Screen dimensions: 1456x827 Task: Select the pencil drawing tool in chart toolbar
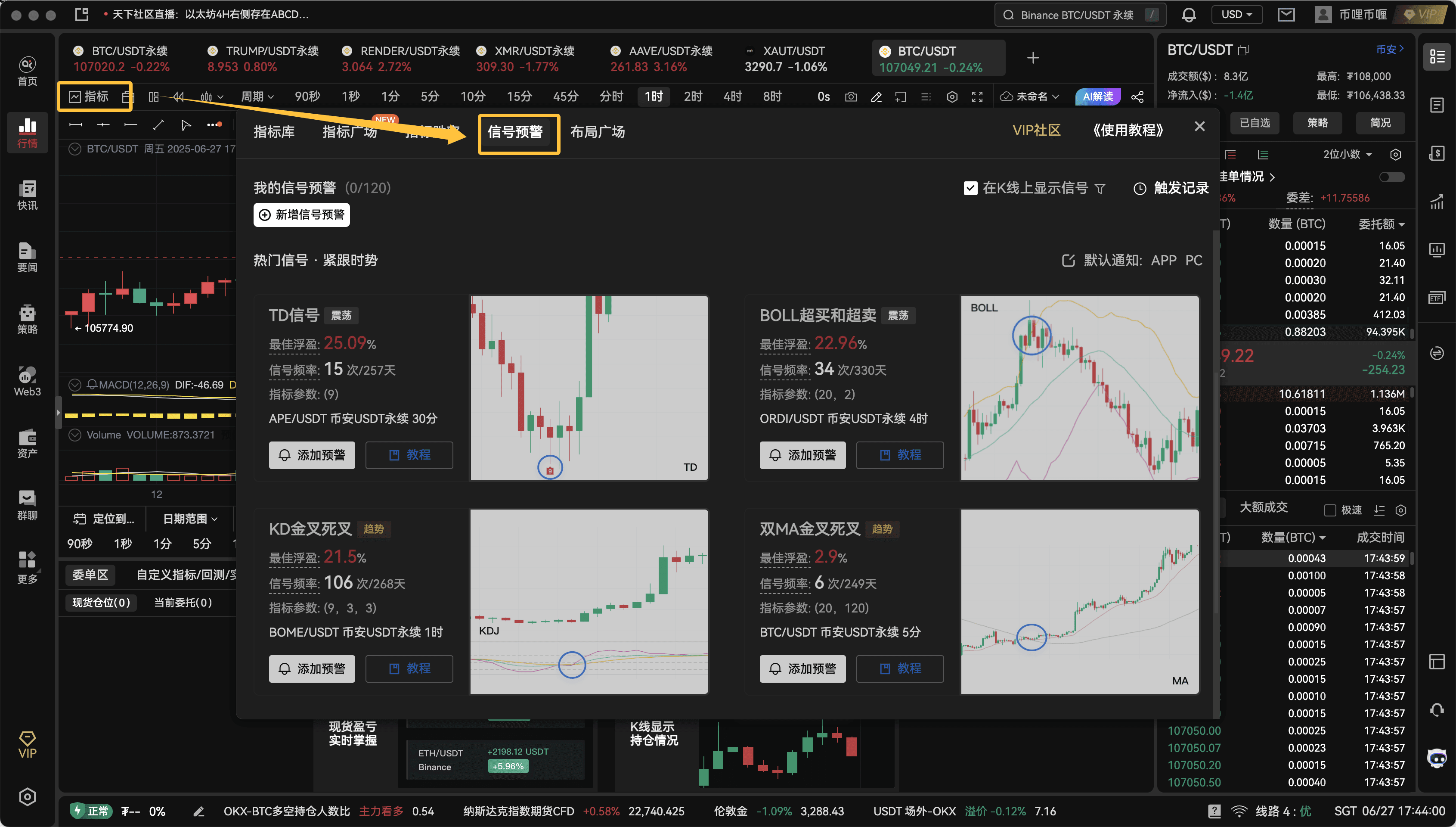(x=877, y=96)
